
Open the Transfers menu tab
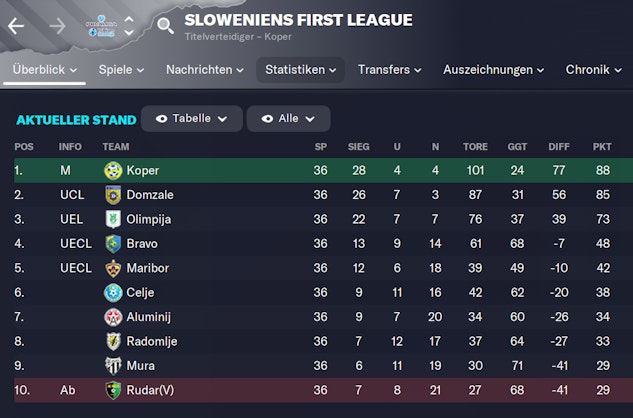click(389, 70)
